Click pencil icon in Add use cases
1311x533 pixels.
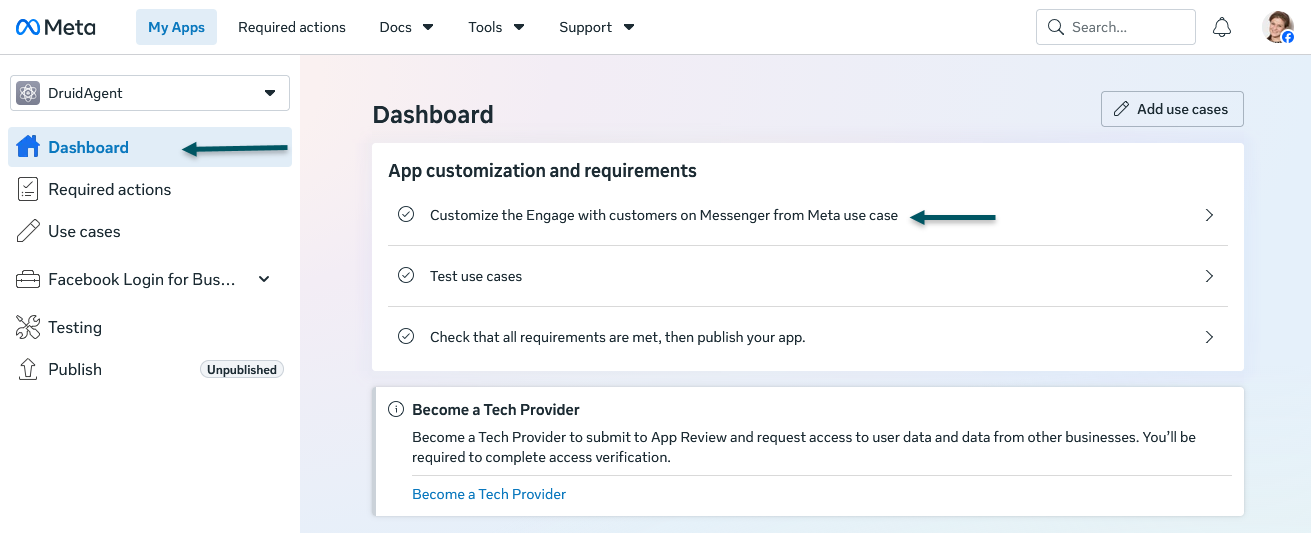coord(1121,109)
